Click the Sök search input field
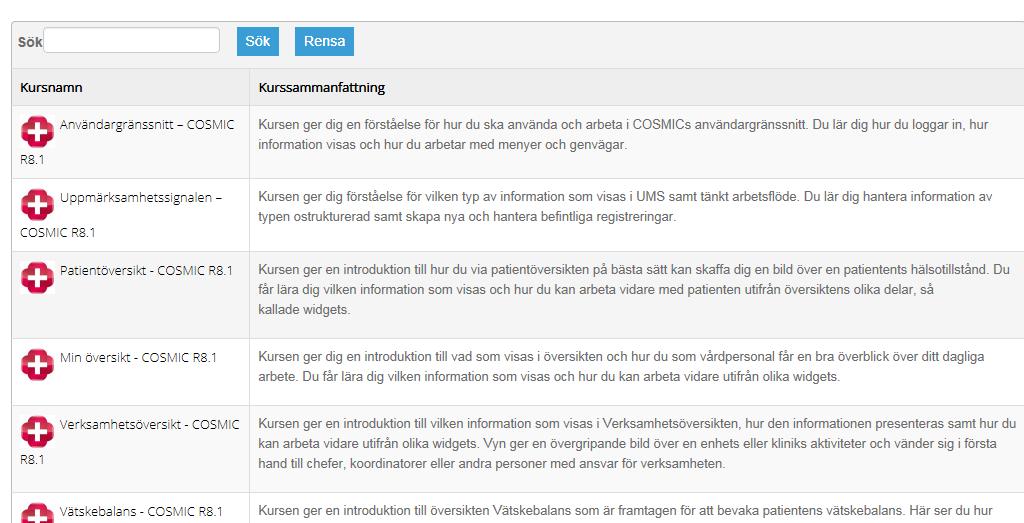Screen dimensions: 1024x523 pos(131,40)
